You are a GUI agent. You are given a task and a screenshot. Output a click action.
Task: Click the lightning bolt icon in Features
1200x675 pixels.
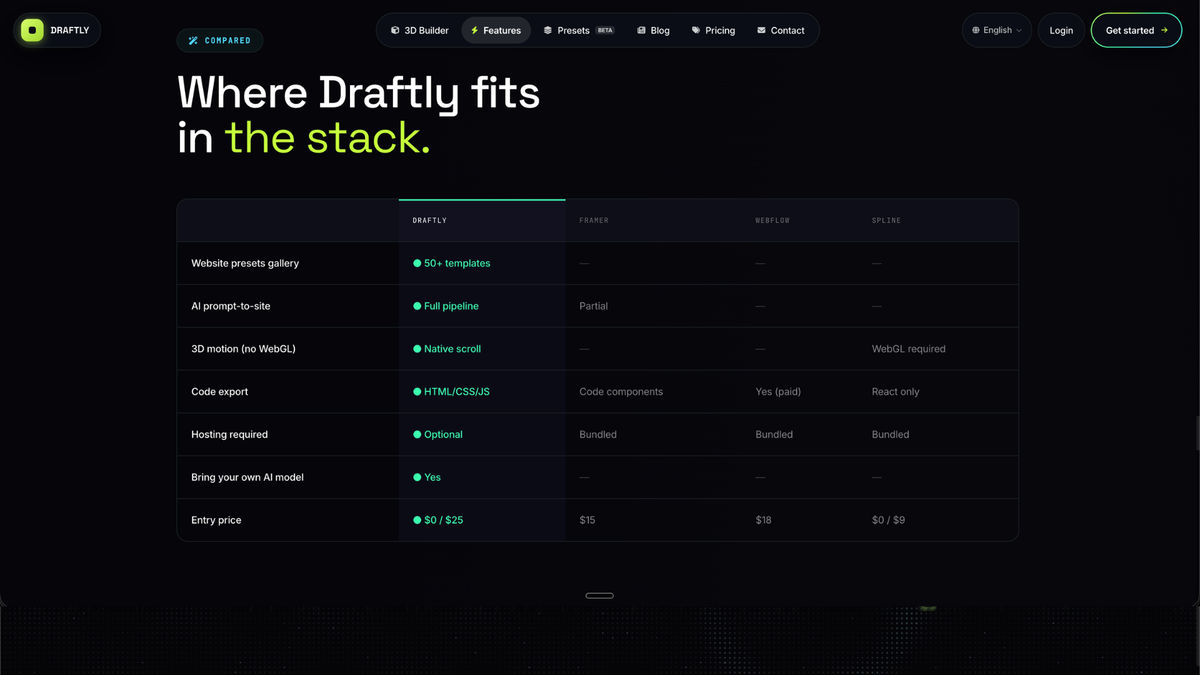tap(474, 30)
